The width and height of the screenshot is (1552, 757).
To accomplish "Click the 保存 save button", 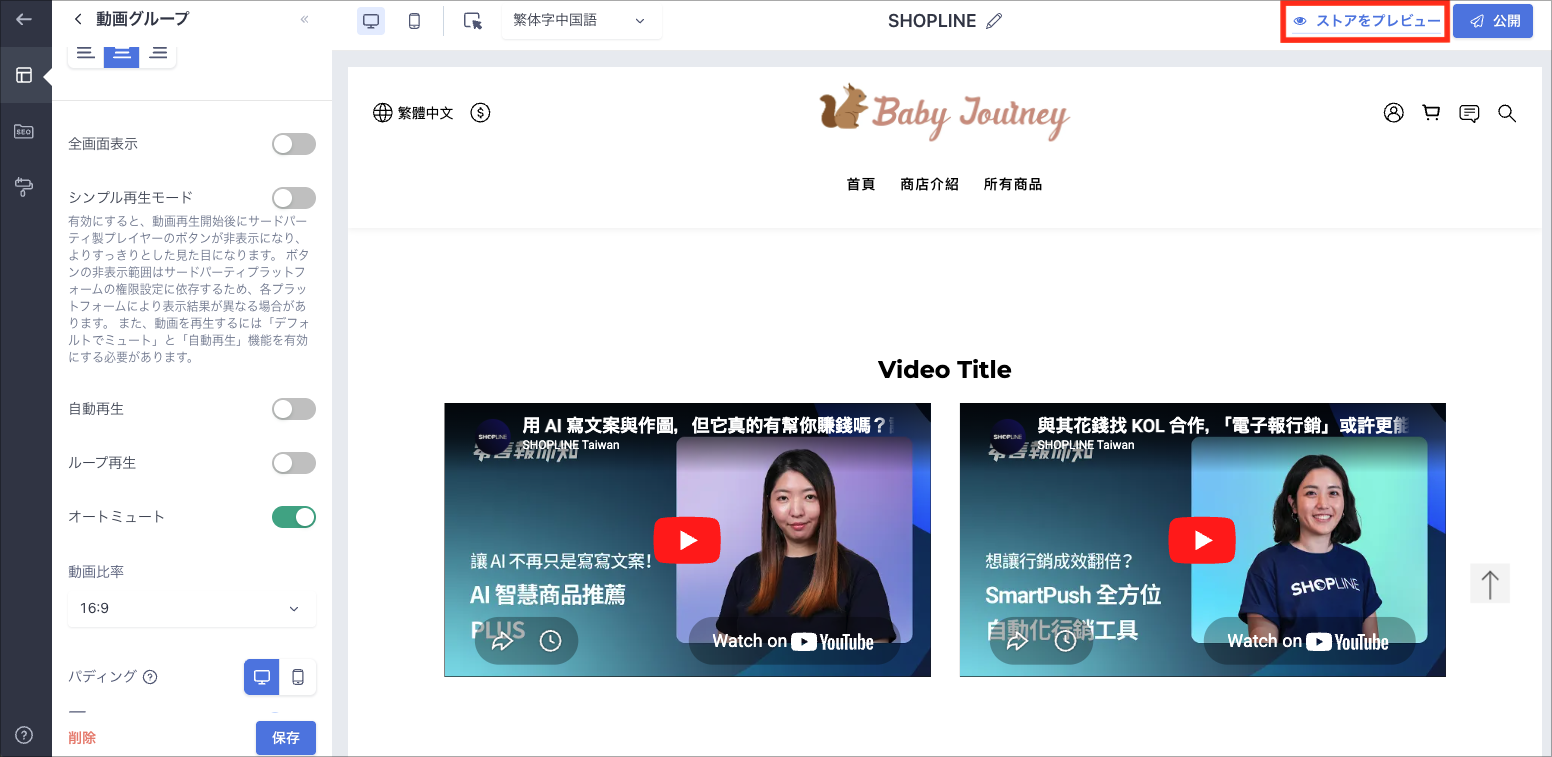I will pos(286,738).
